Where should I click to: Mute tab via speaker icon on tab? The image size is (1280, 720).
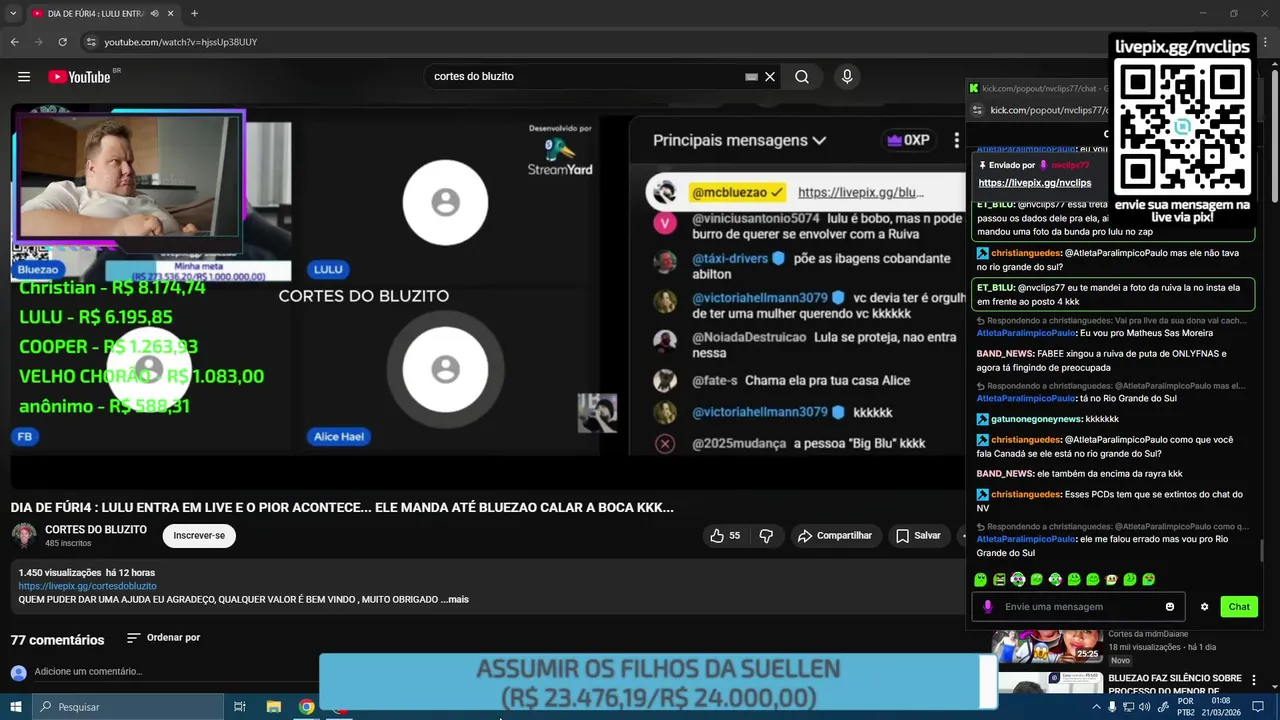[154, 14]
